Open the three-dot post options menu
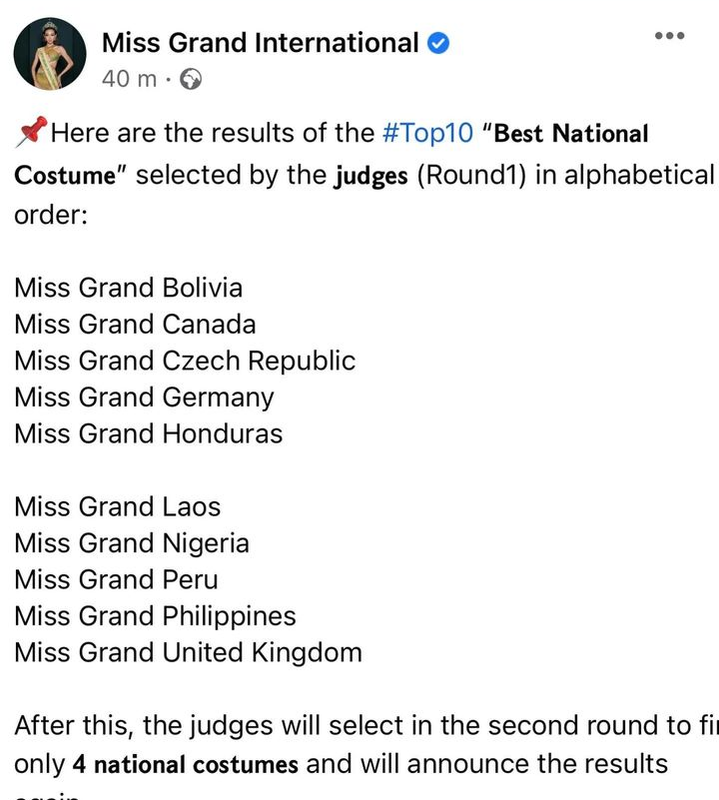This screenshot has height=800, width=719. pos(670,35)
